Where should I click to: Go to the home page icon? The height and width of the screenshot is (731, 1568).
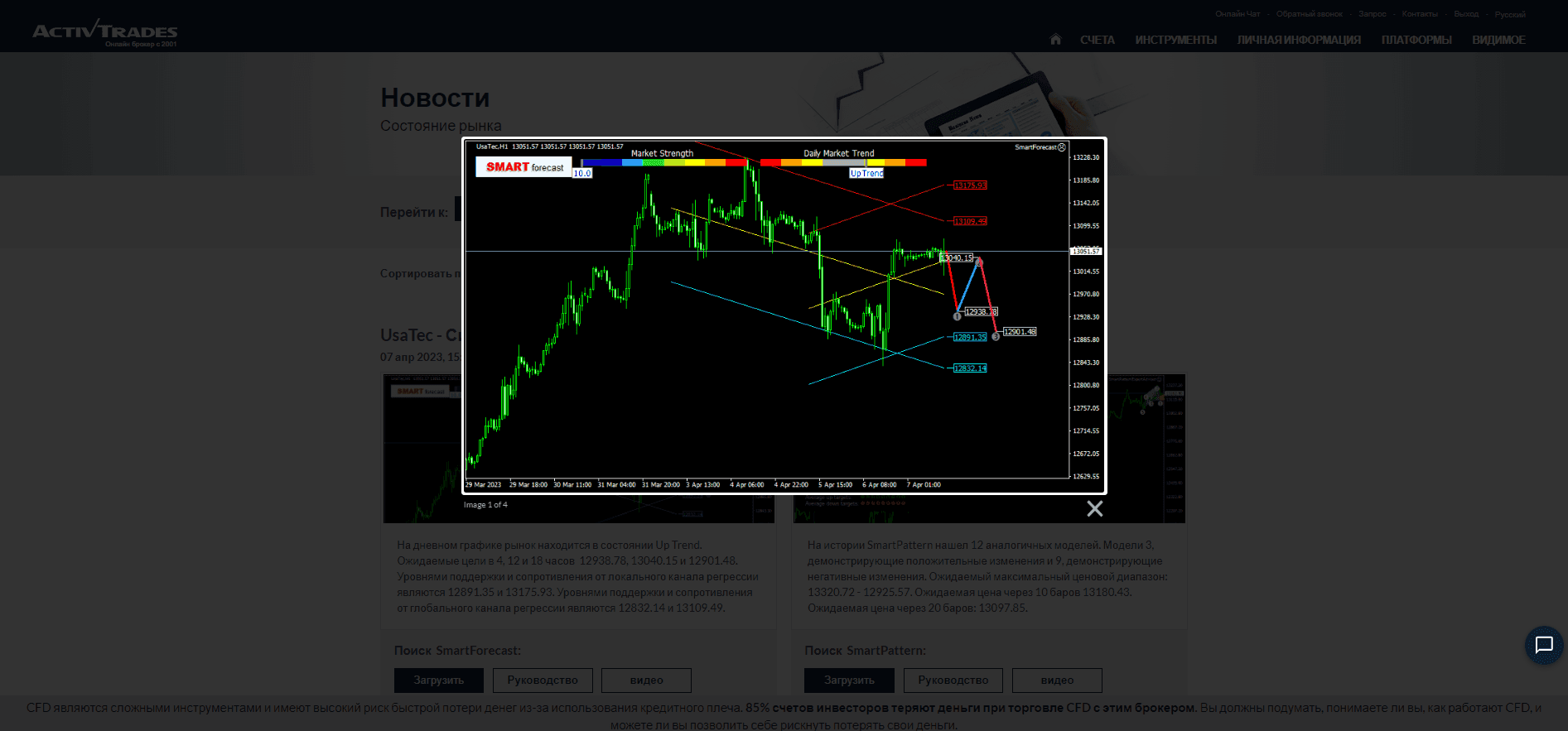point(1055,40)
